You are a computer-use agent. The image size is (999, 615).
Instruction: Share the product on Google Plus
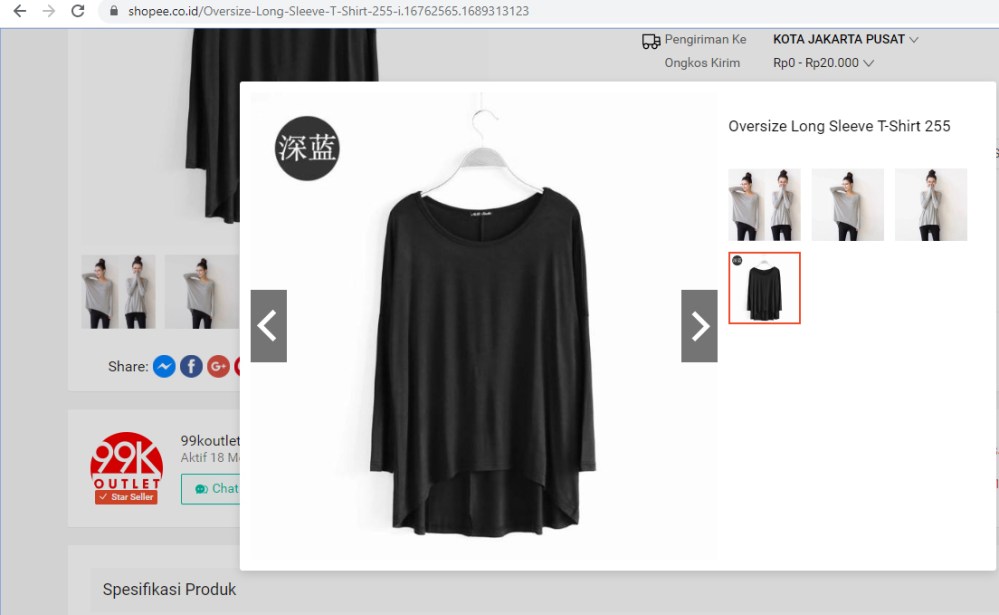pos(218,367)
